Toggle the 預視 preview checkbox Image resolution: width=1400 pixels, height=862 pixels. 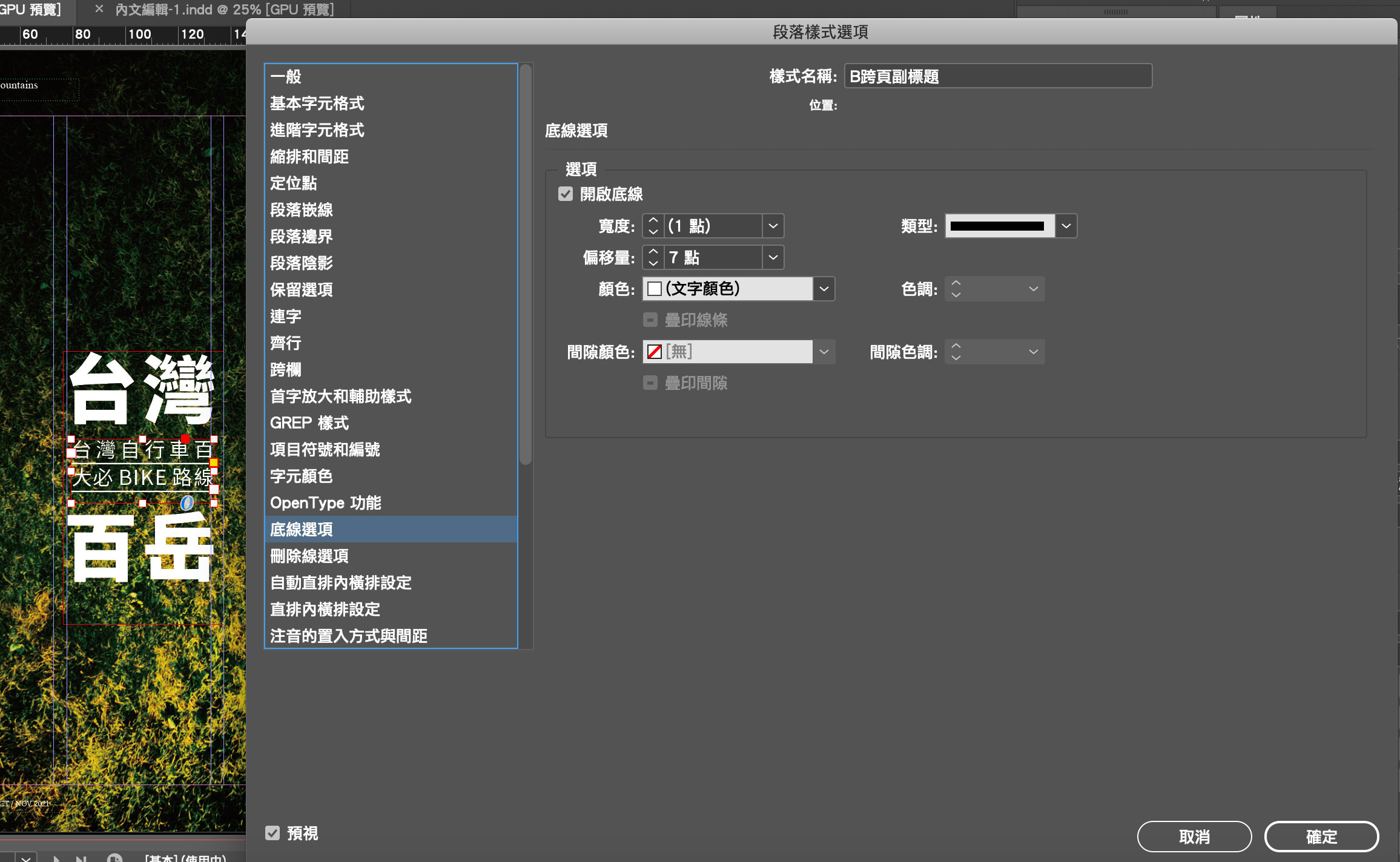[x=272, y=833]
